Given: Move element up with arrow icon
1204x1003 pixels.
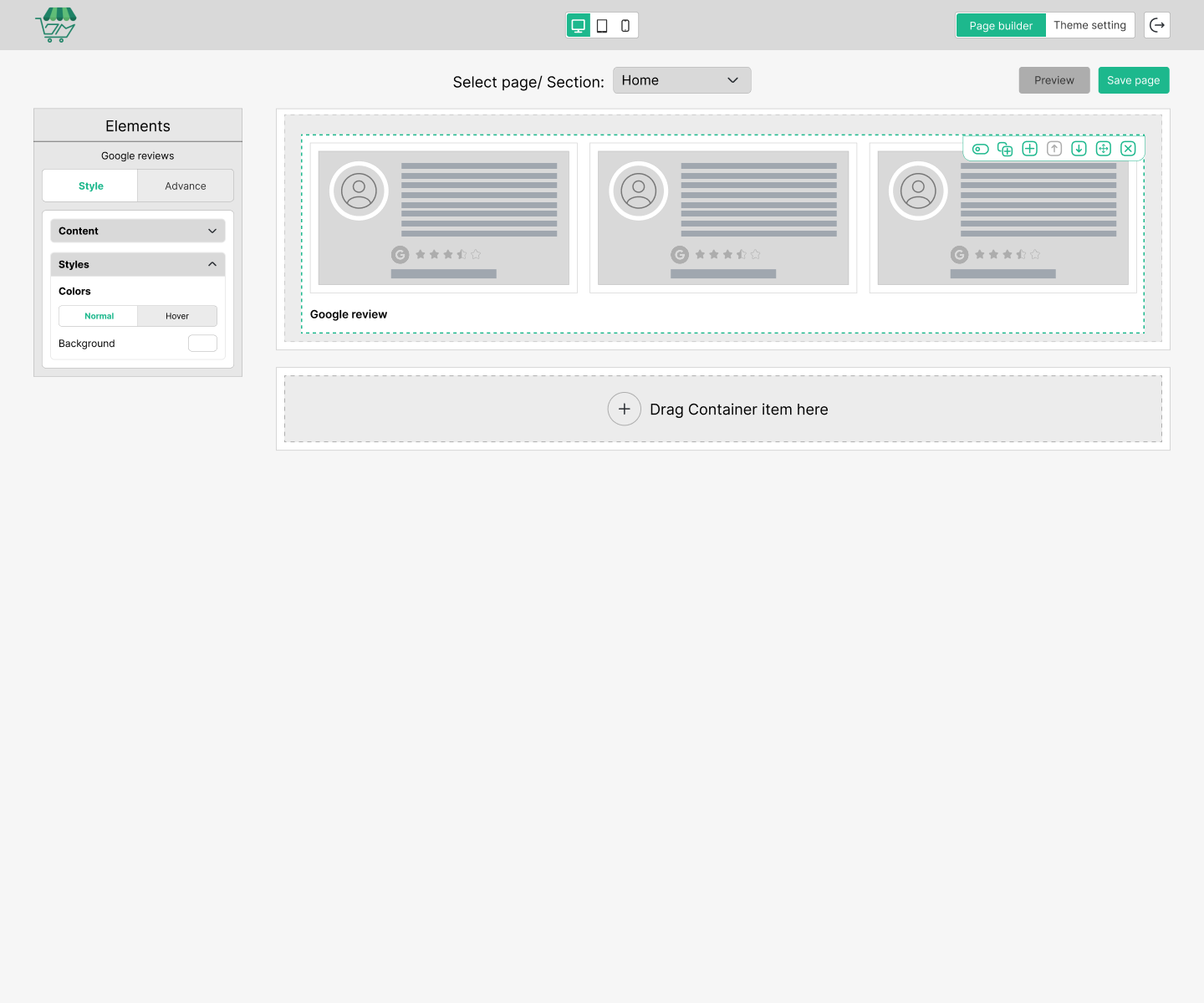Looking at the screenshot, I should point(1054,149).
